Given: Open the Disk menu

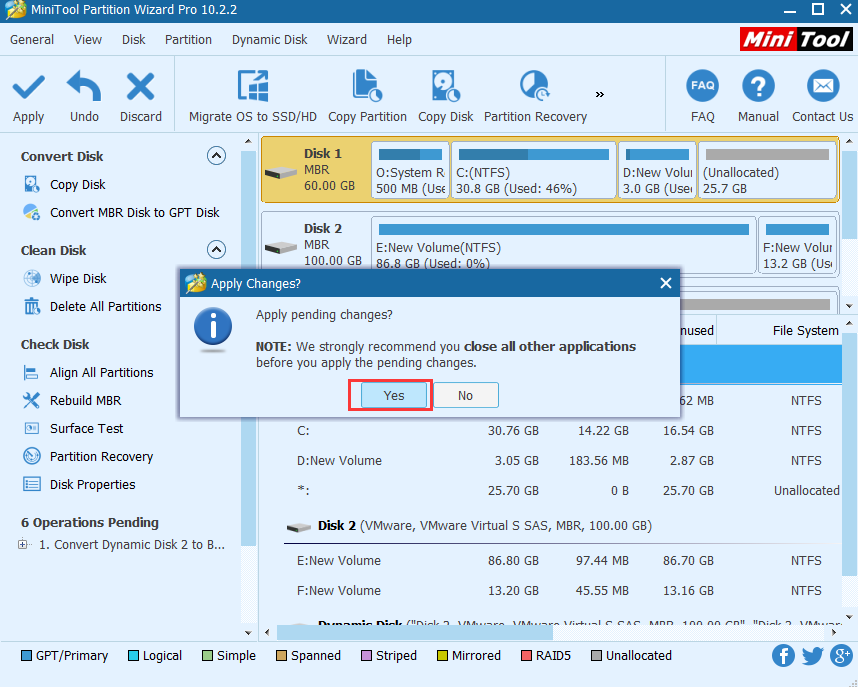Looking at the screenshot, I should click(134, 39).
